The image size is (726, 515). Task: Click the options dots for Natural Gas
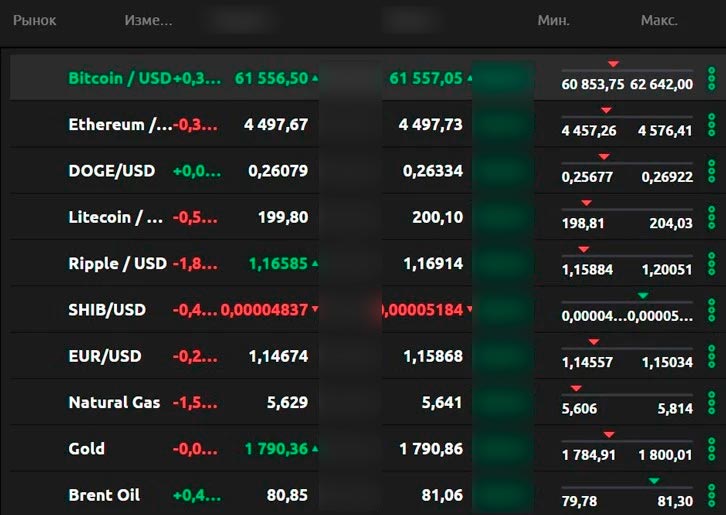tap(711, 402)
